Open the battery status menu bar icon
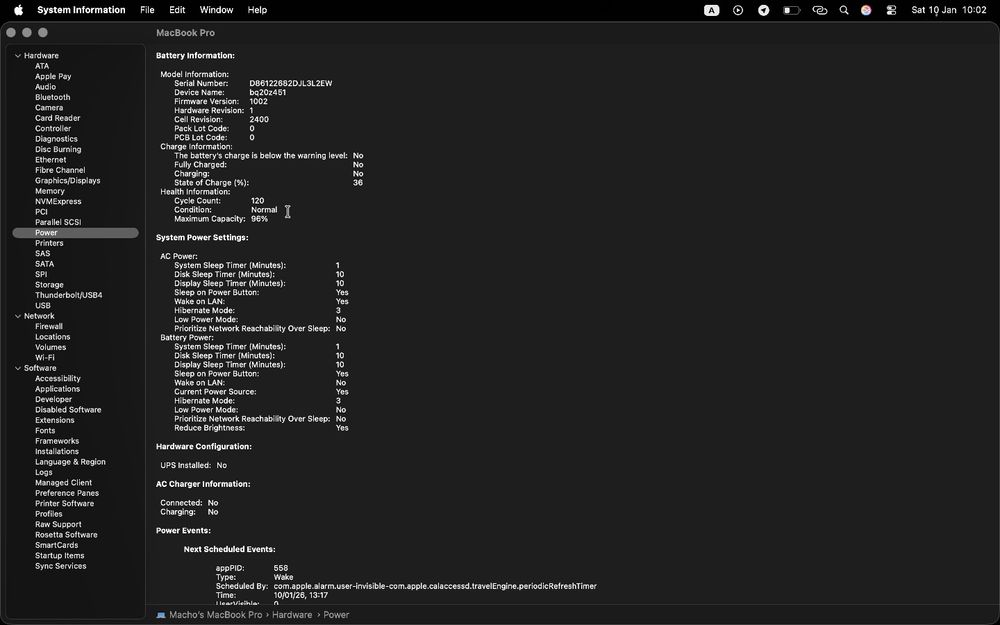 (x=791, y=10)
